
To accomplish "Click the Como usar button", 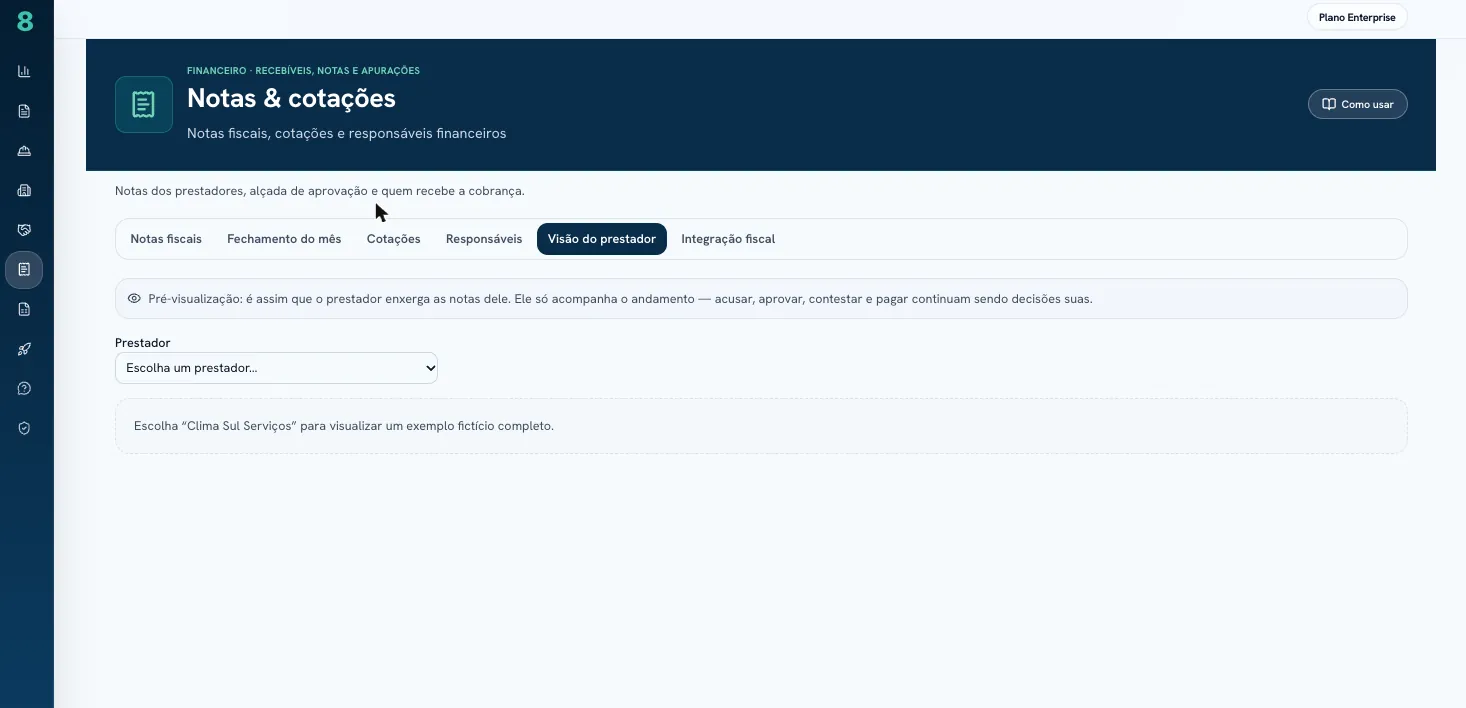I will pyautogui.click(x=1357, y=104).
